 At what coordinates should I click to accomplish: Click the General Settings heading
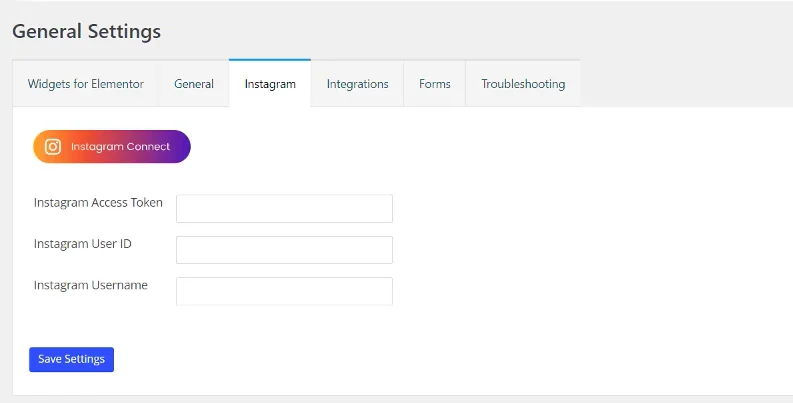click(86, 31)
